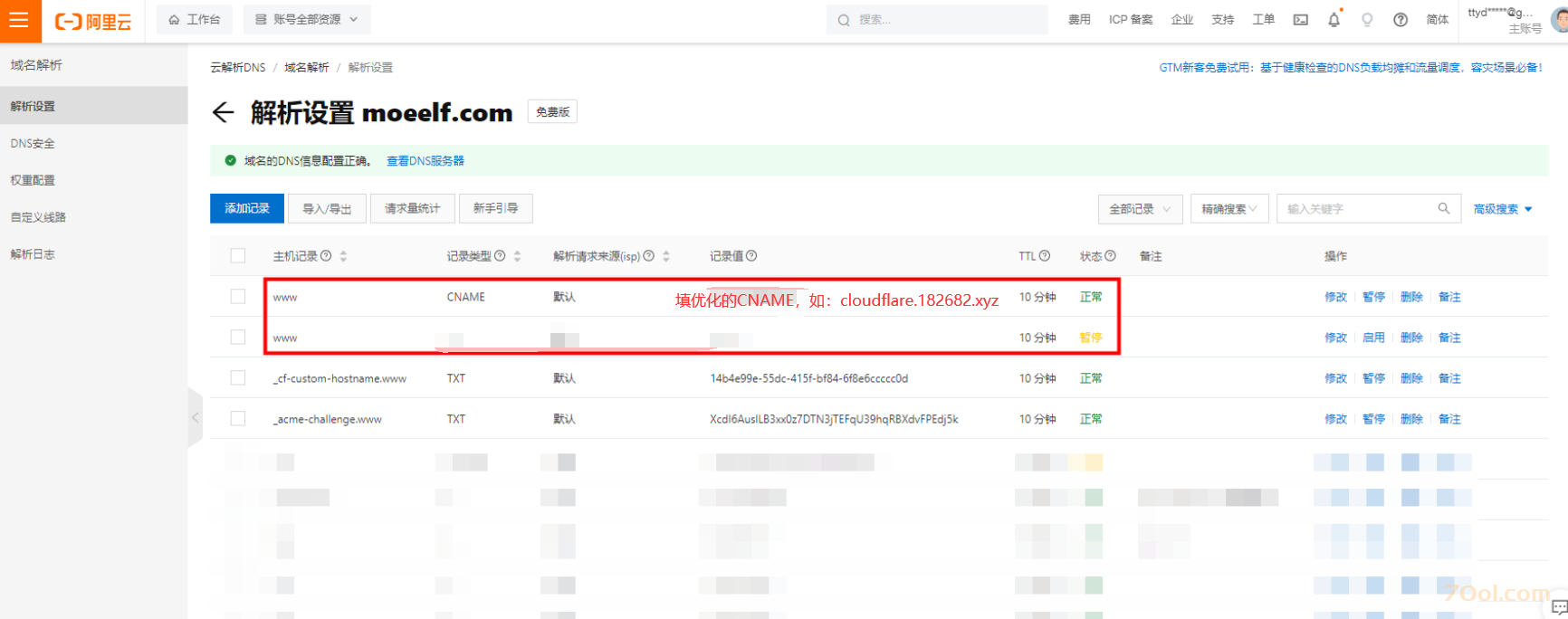Click the 添加记录 button

247,208
